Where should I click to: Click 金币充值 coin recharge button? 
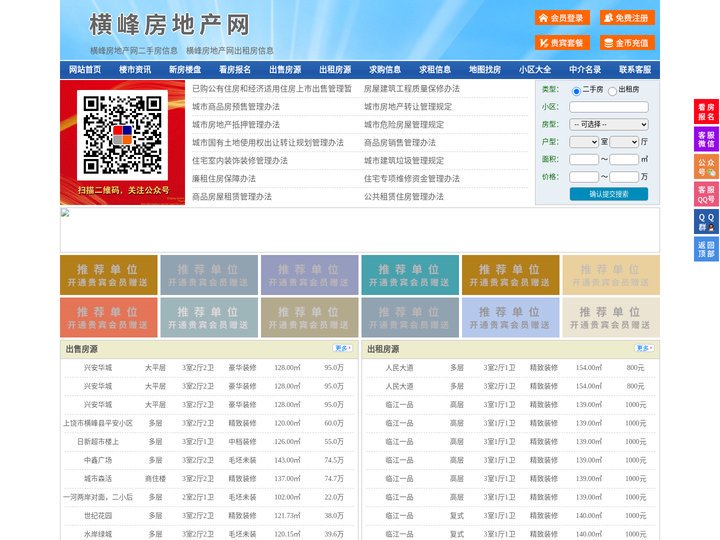tap(627, 43)
